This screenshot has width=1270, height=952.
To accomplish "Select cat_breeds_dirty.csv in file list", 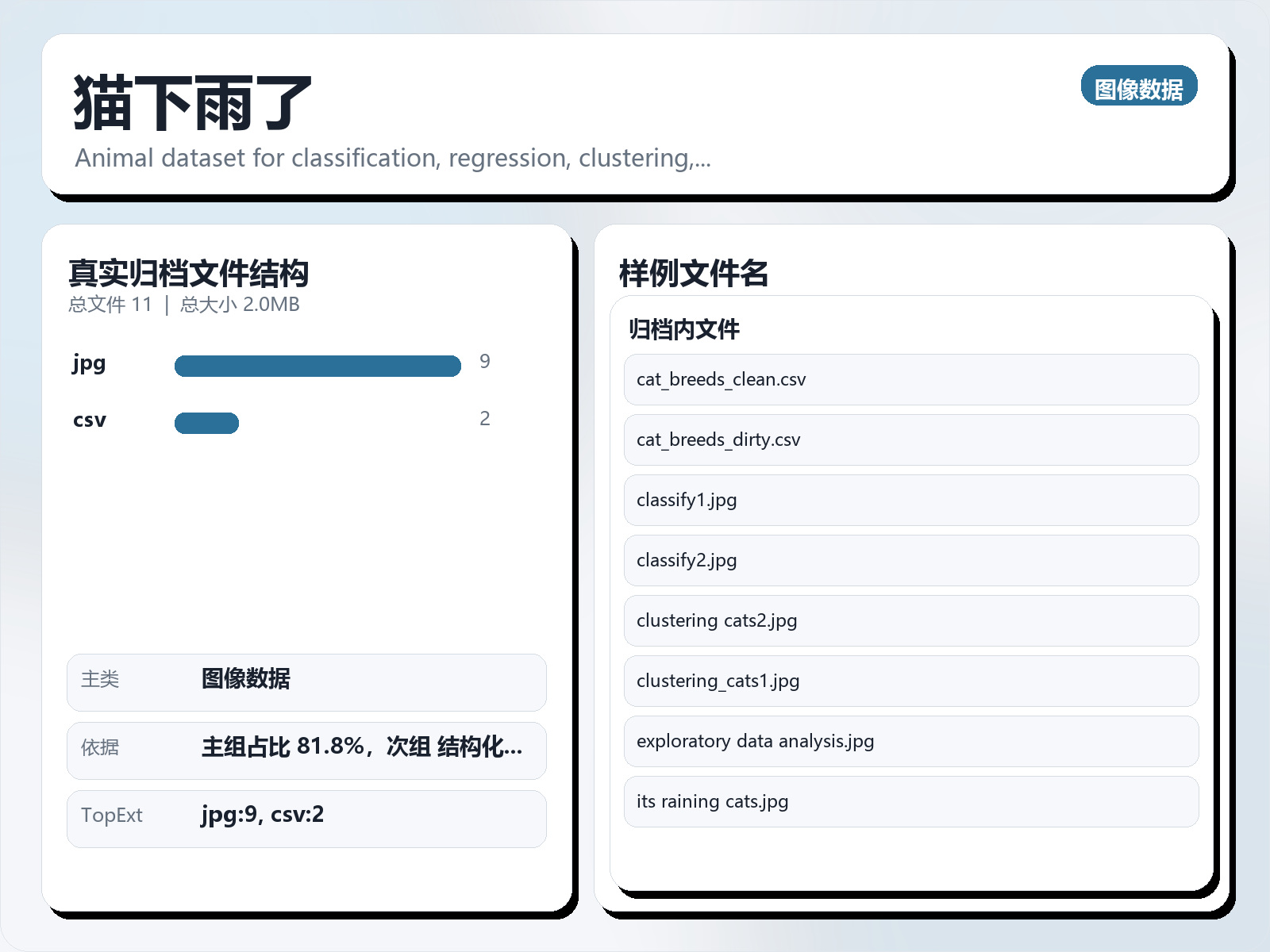I will pyautogui.click(x=910, y=440).
